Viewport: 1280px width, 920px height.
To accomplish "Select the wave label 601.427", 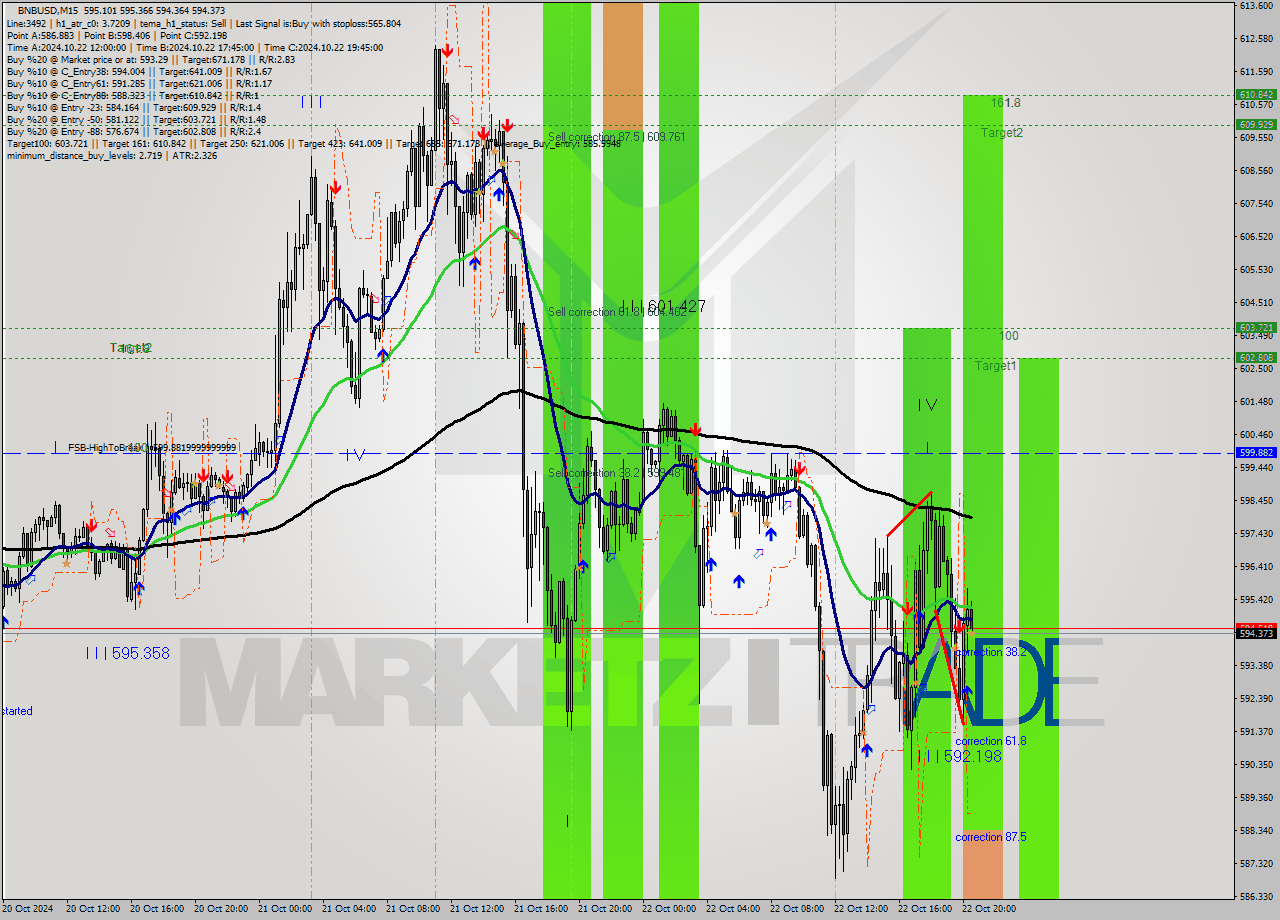I will coord(663,307).
